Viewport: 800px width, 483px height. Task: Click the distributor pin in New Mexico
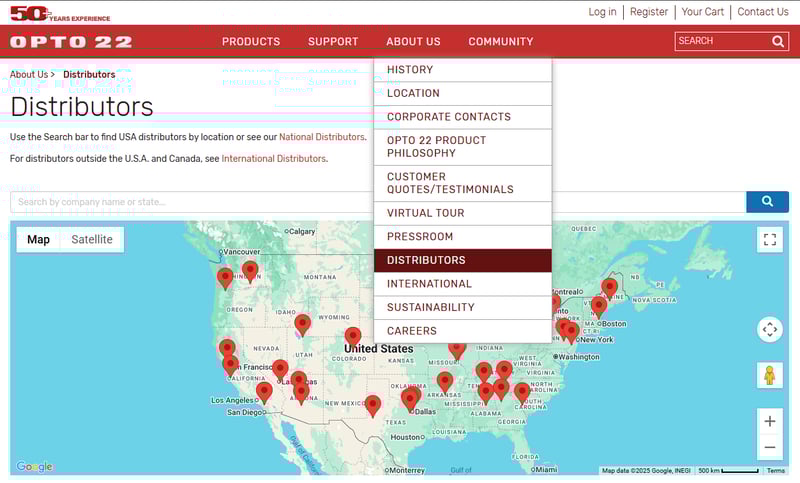[x=373, y=405]
